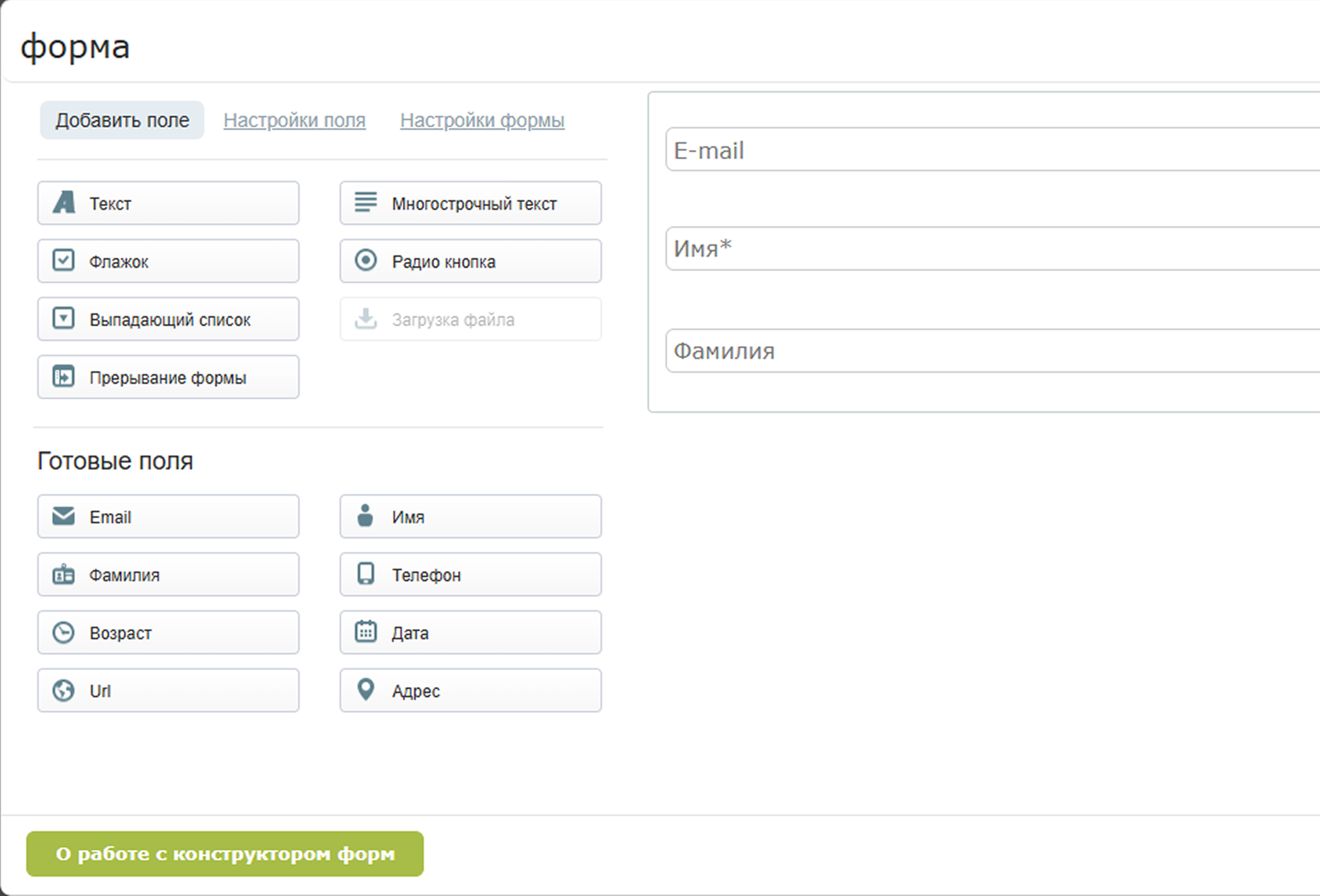Screen dimensions: 1320x896
Task: Click the форма title text
Action: [x=75, y=47]
